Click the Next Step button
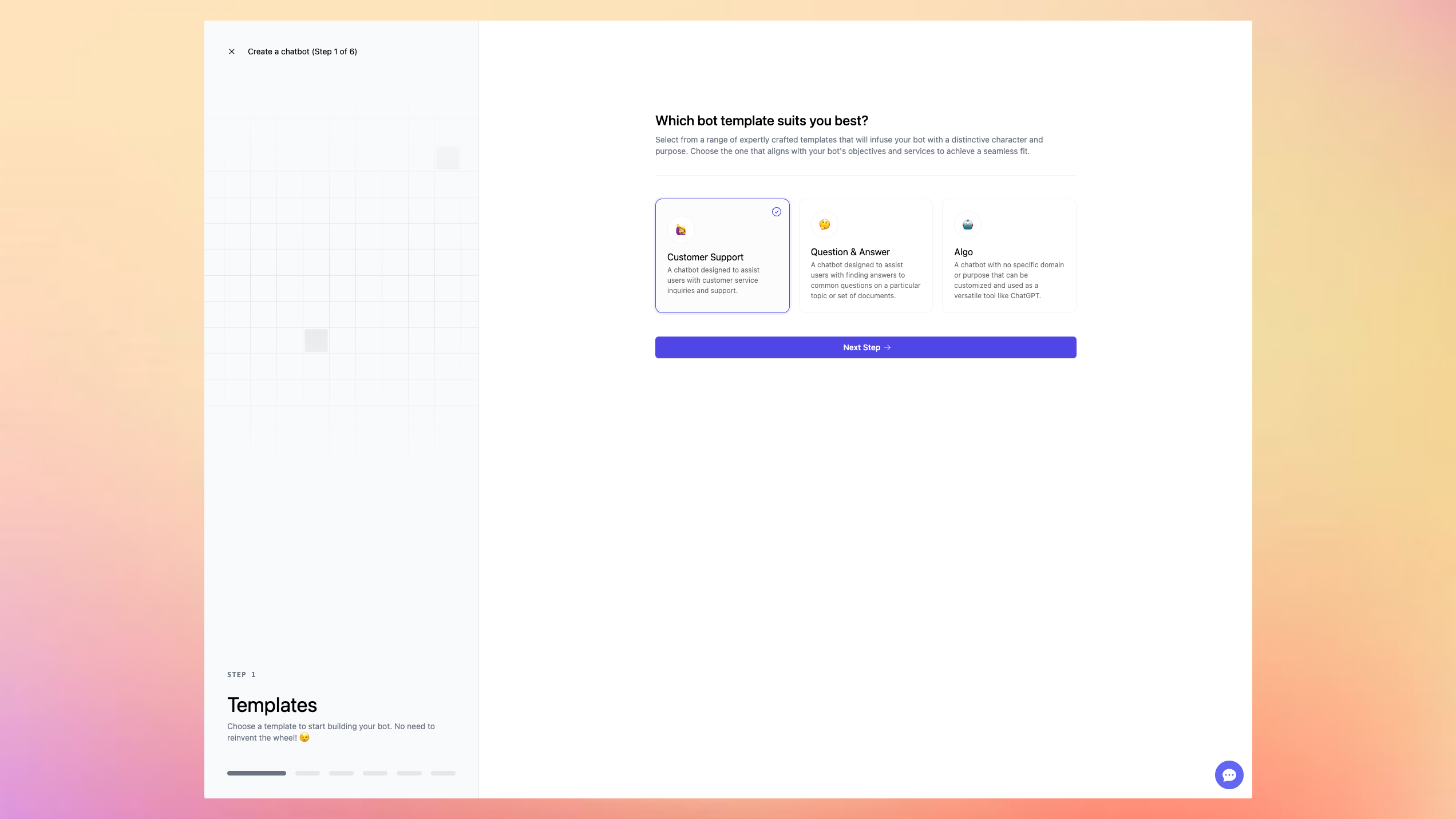Image resolution: width=1456 pixels, height=819 pixels. tap(865, 347)
